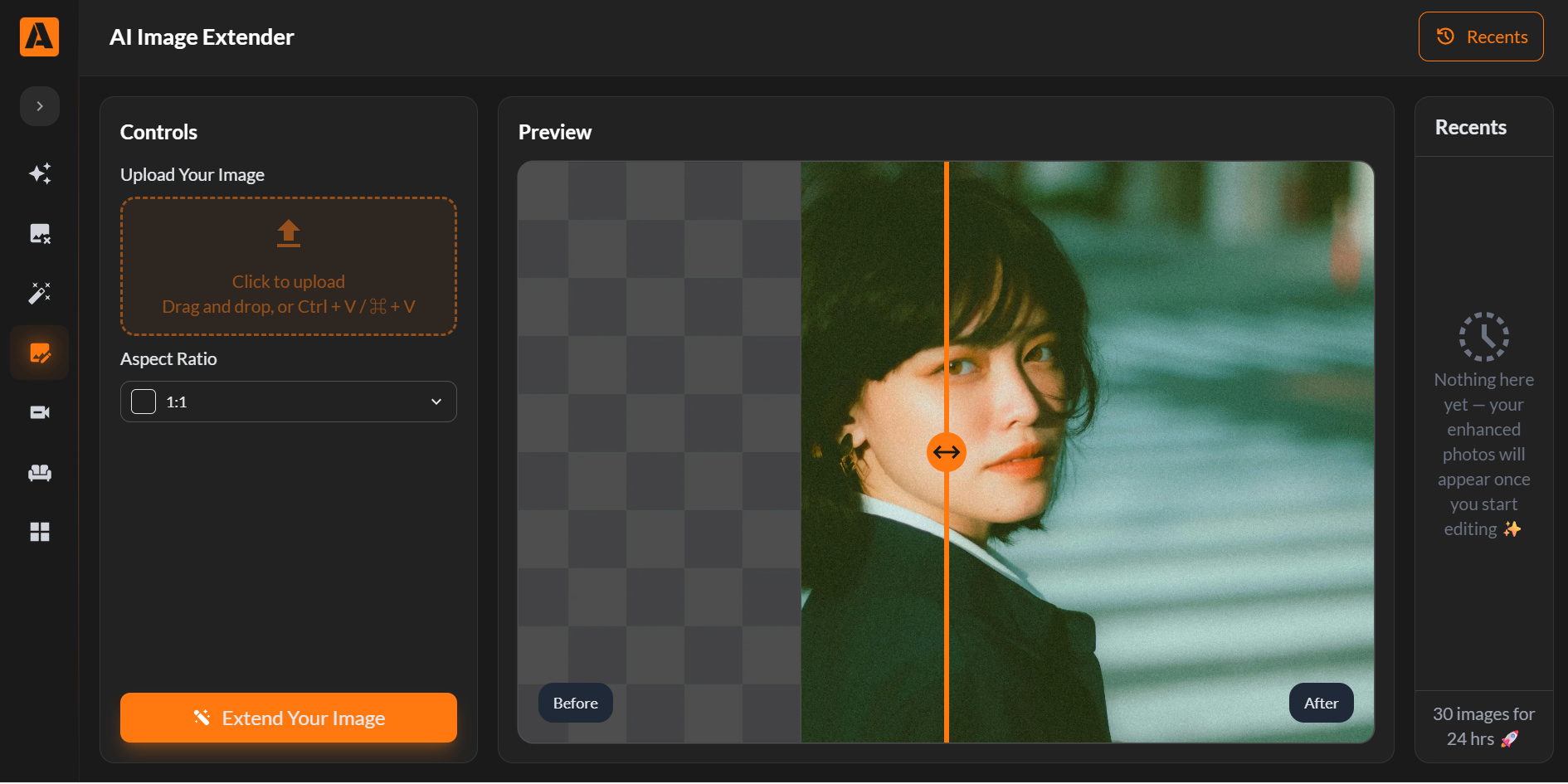
Task: Expand the left sidebar with the chevron
Action: [x=40, y=106]
